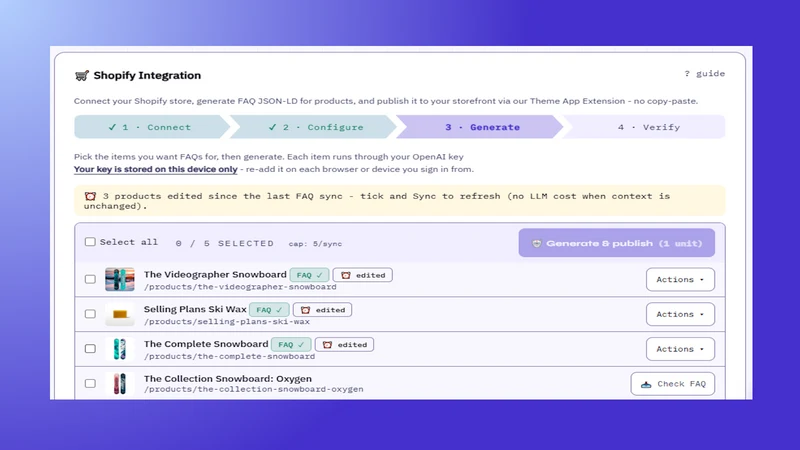Open Actions dropdown for Selling Plans Ski Wax
This screenshot has height=450, width=800.
(680, 314)
